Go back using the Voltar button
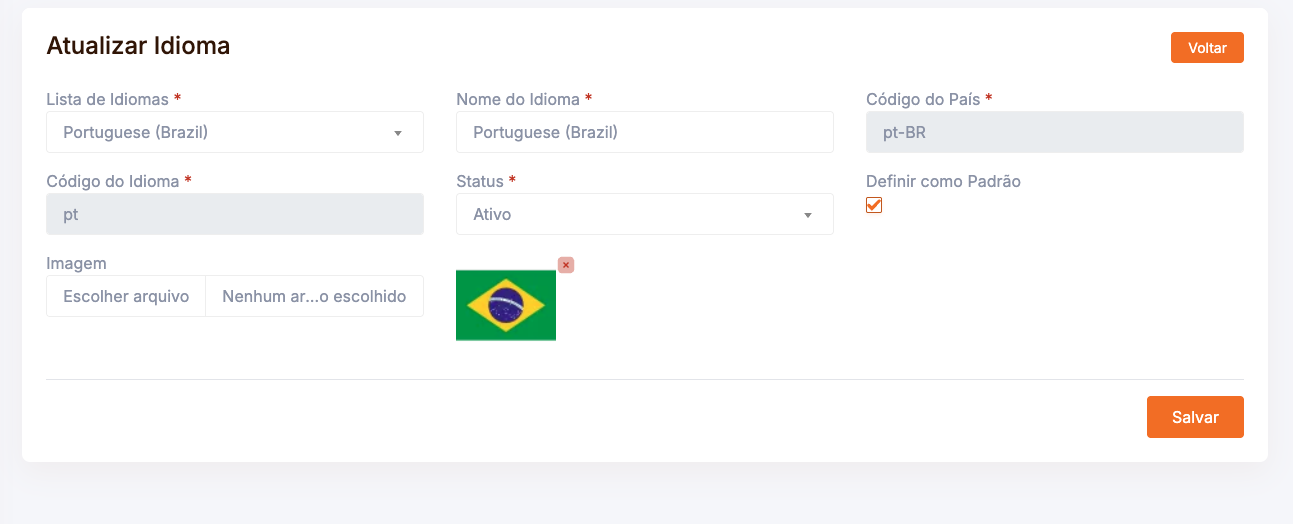This screenshot has height=524, width=1293. [1207, 48]
